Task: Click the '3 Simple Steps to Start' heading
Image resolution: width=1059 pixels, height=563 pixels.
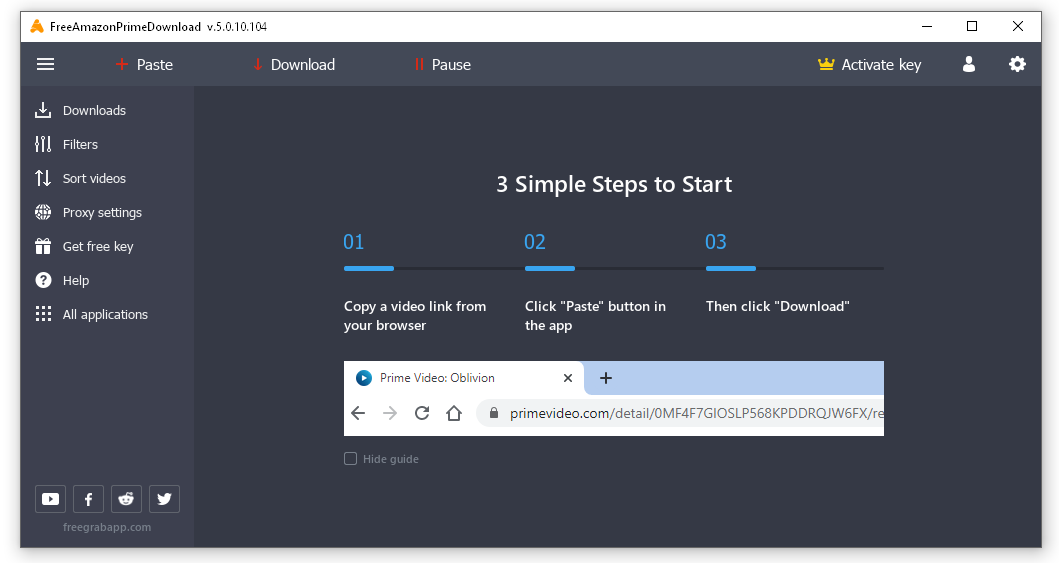Action: tap(614, 184)
